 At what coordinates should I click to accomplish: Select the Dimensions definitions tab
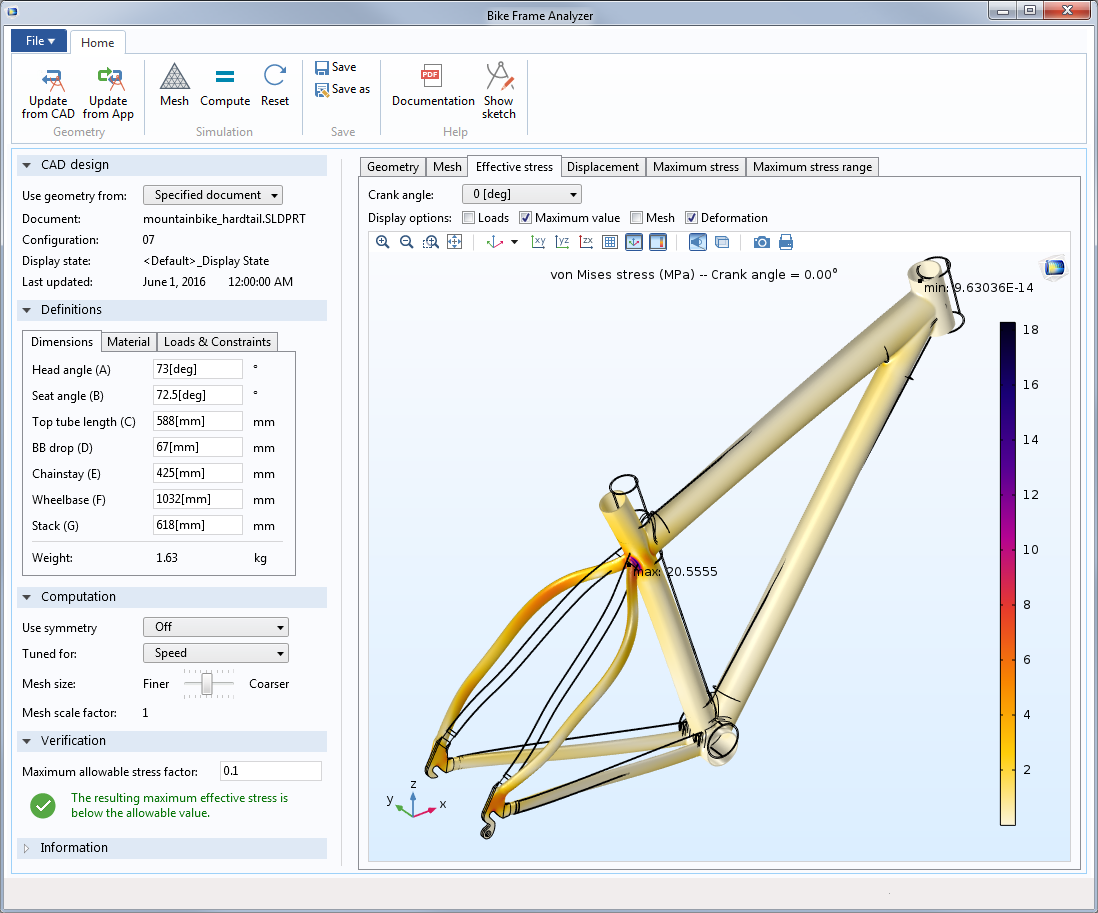tap(62, 342)
